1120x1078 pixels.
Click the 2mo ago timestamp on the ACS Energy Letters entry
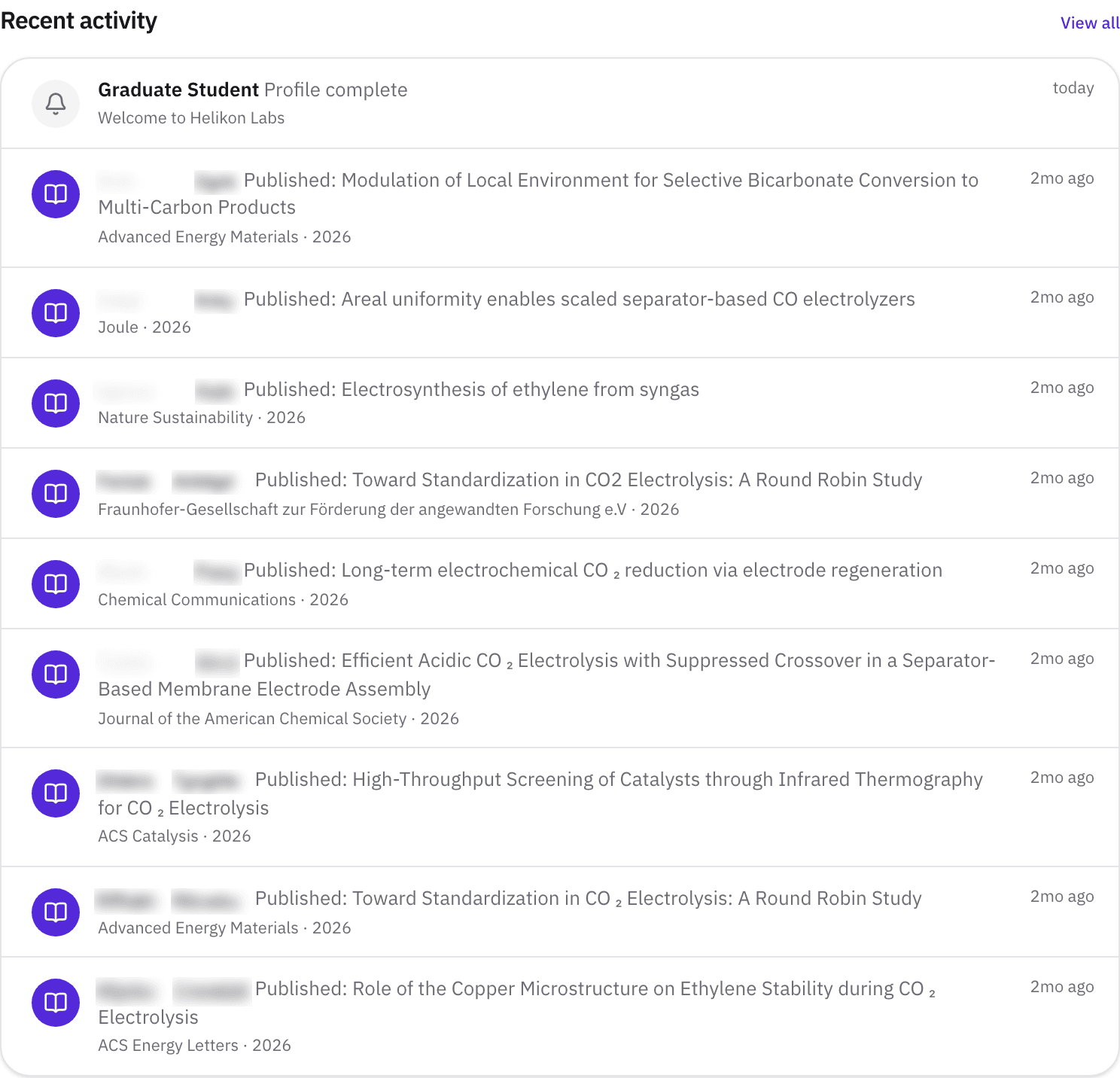point(1062,987)
